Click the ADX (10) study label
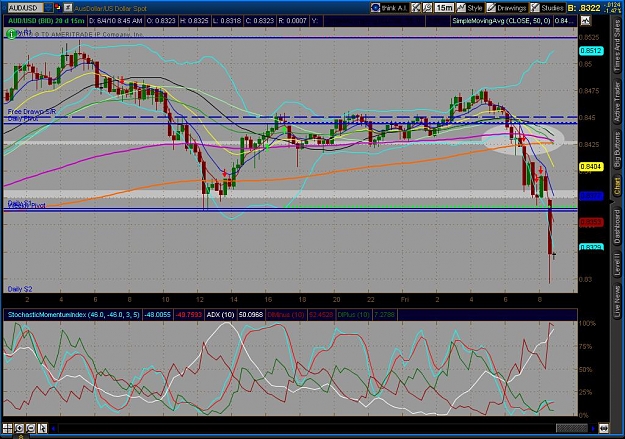This screenshot has width=625, height=439. click(x=220, y=315)
